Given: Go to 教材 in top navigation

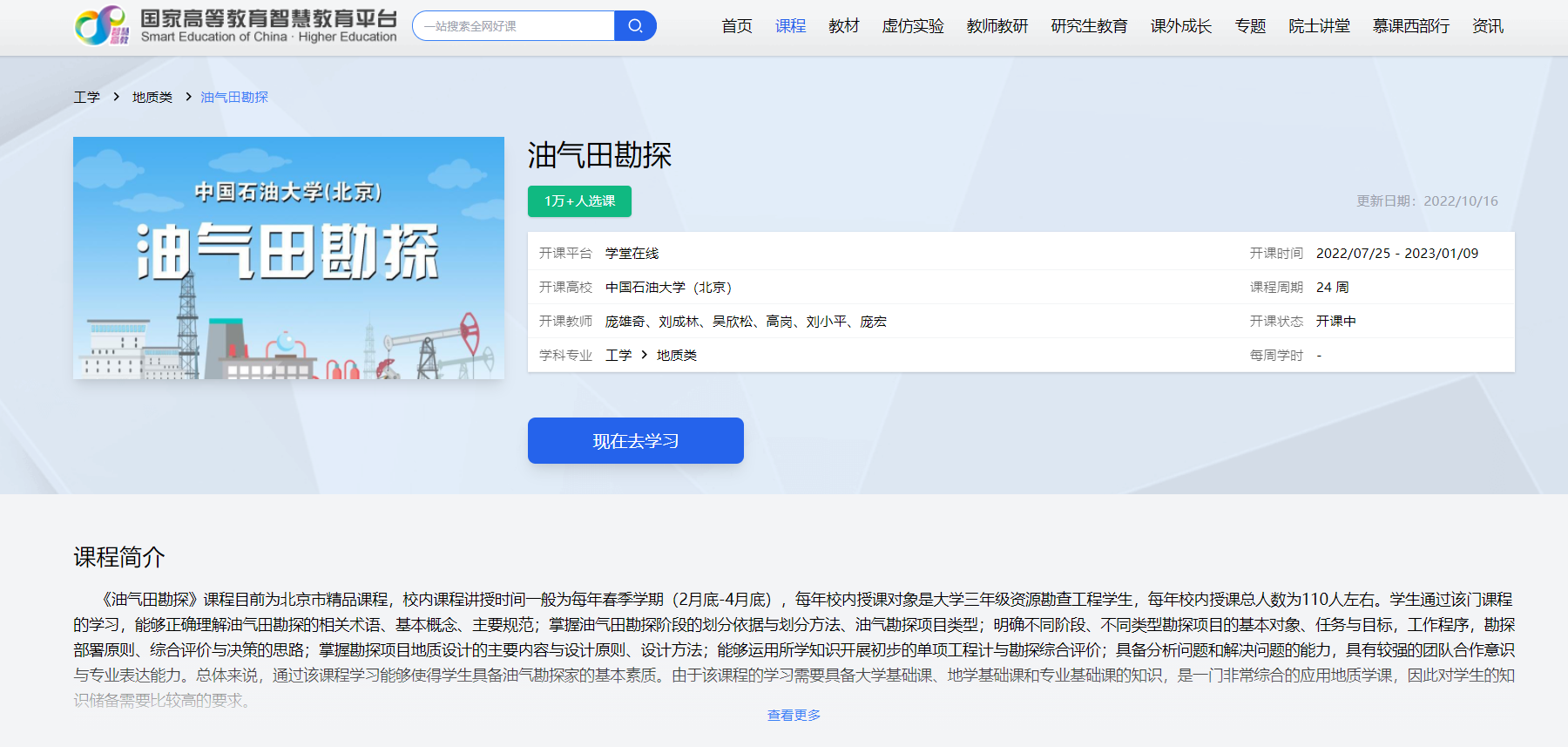Looking at the screenshot, I should pos(843,26).
